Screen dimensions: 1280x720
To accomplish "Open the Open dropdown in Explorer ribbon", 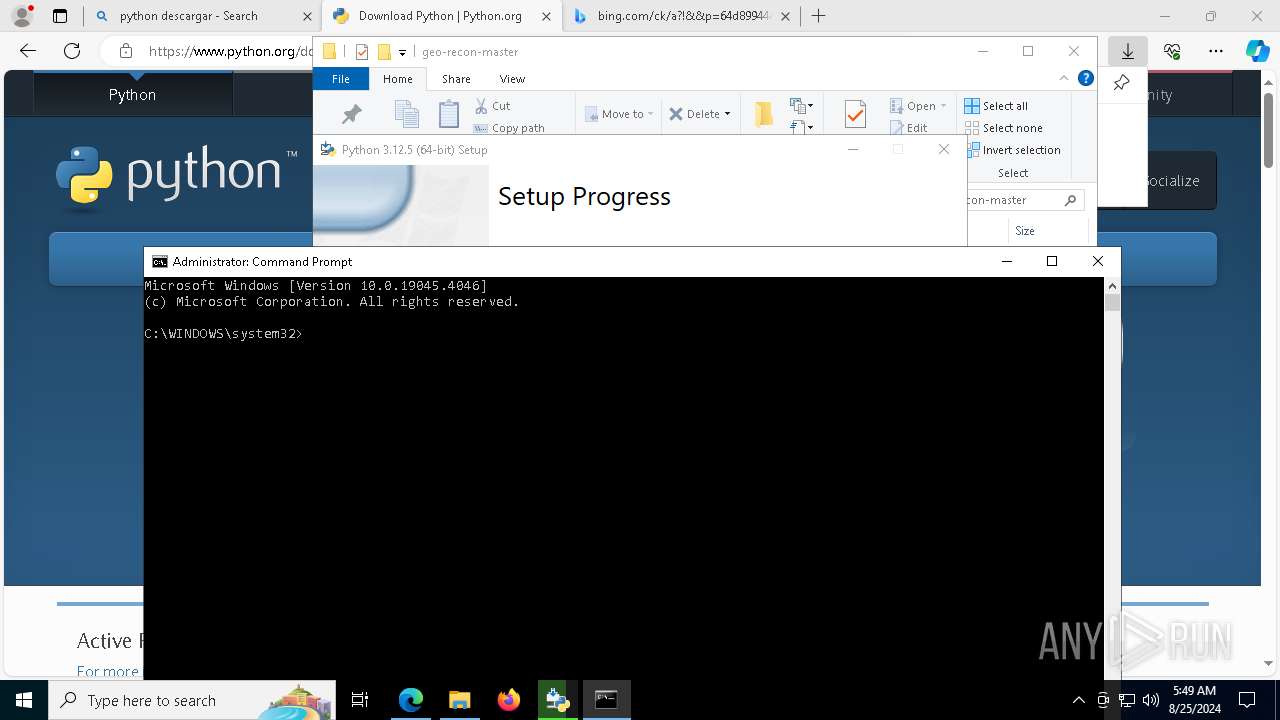I will tap(918, 106).
